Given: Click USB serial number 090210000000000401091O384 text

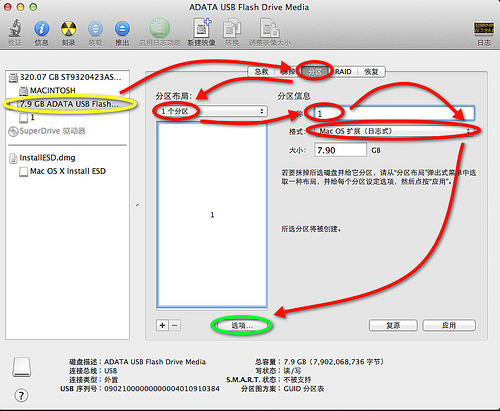Looking at the screenshot, I should pos(162,389).
